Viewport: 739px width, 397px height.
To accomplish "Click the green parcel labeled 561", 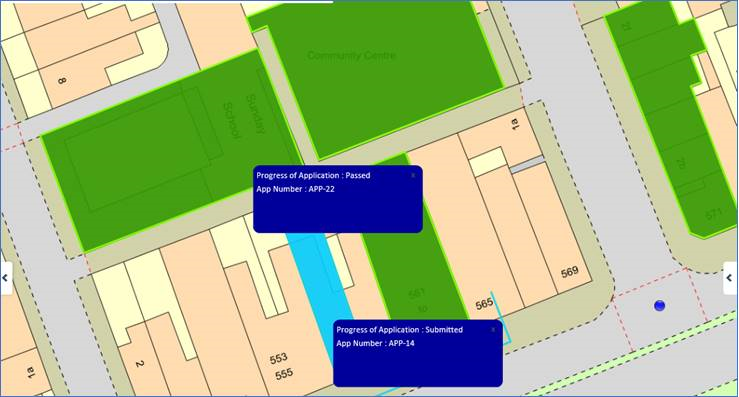I will click(415, 264).
